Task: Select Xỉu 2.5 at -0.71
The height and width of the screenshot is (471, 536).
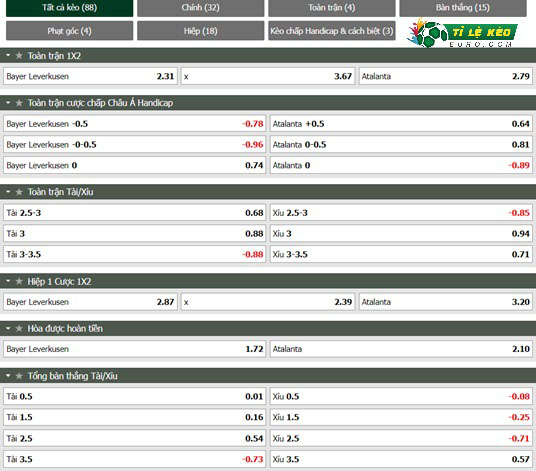Action: point(401,438)
